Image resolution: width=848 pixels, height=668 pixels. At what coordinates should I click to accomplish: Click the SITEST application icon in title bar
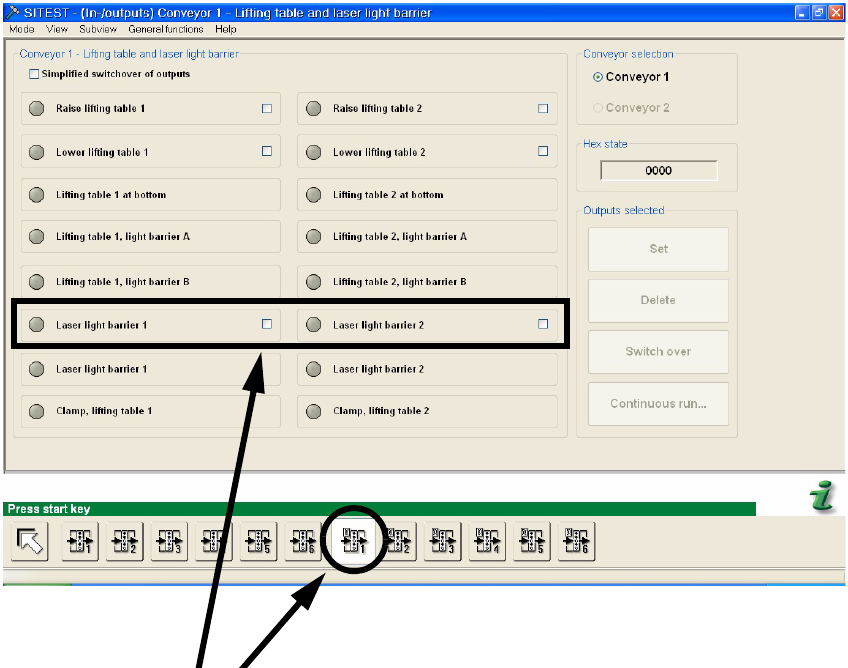tap(12, 12)
